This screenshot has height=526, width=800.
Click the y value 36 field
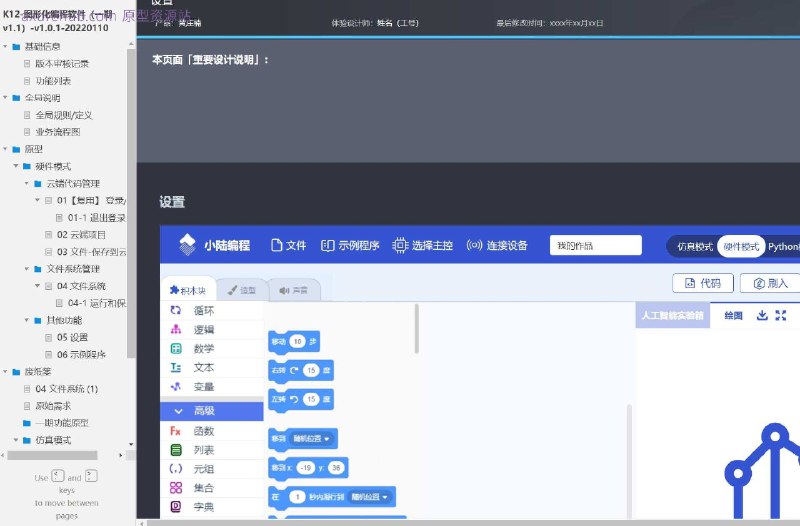[x=336, y=468]
